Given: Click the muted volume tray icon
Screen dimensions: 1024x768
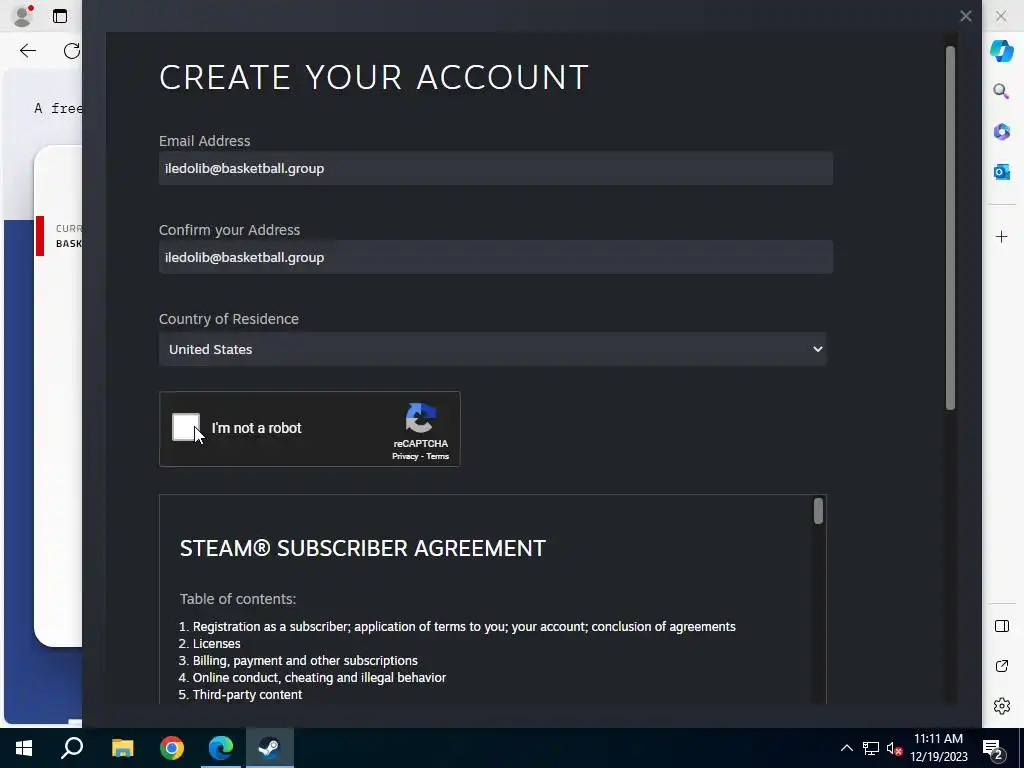Looking at the screenshot, I should click(894, 748).
